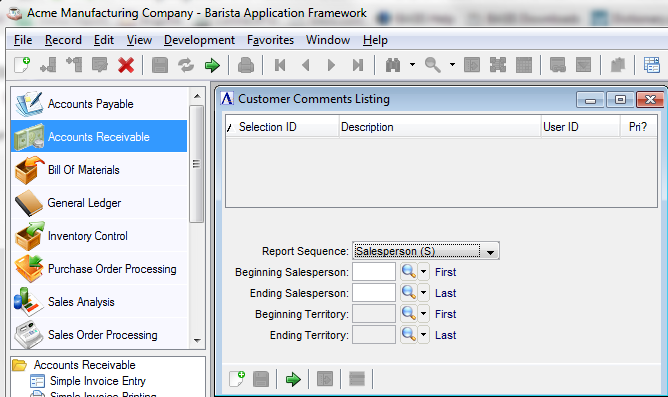Click New icon in Customer Comments Listing toolbar
The width and height of the screenshot is (668, 397).
237,379
